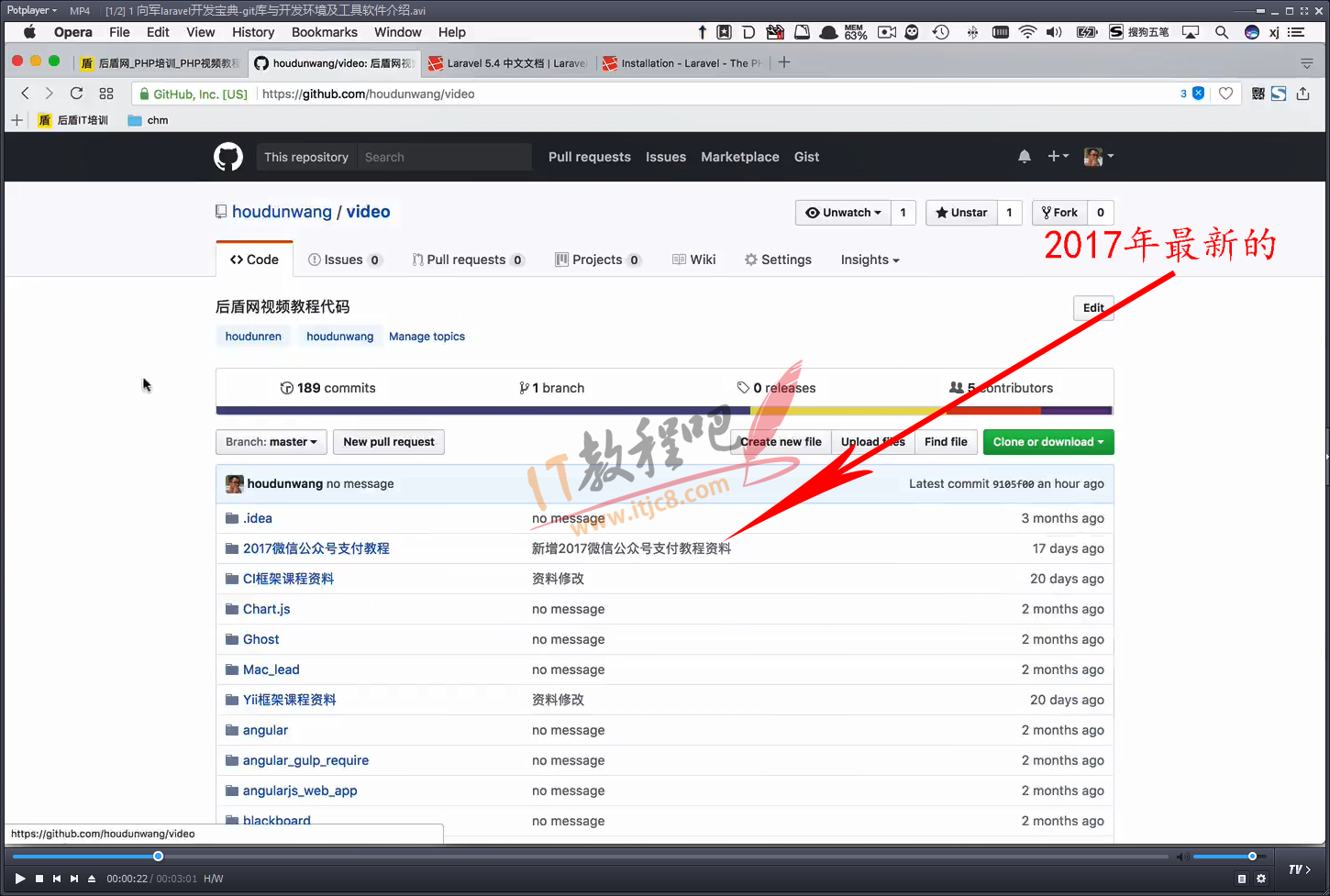Click the bookmark heart icon
This screenshot has height=896, width=1330.
pyautogui.click(x=1225, y=94)
